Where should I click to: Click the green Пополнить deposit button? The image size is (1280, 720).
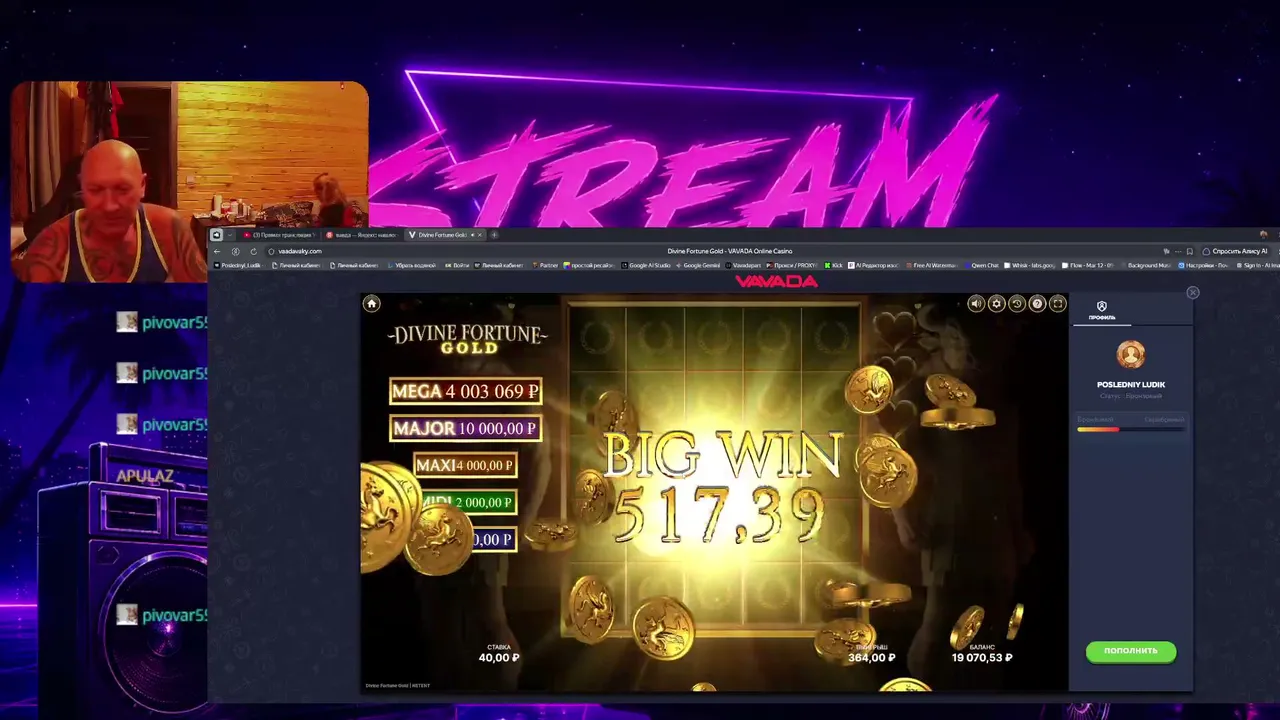click(1131, 651)
